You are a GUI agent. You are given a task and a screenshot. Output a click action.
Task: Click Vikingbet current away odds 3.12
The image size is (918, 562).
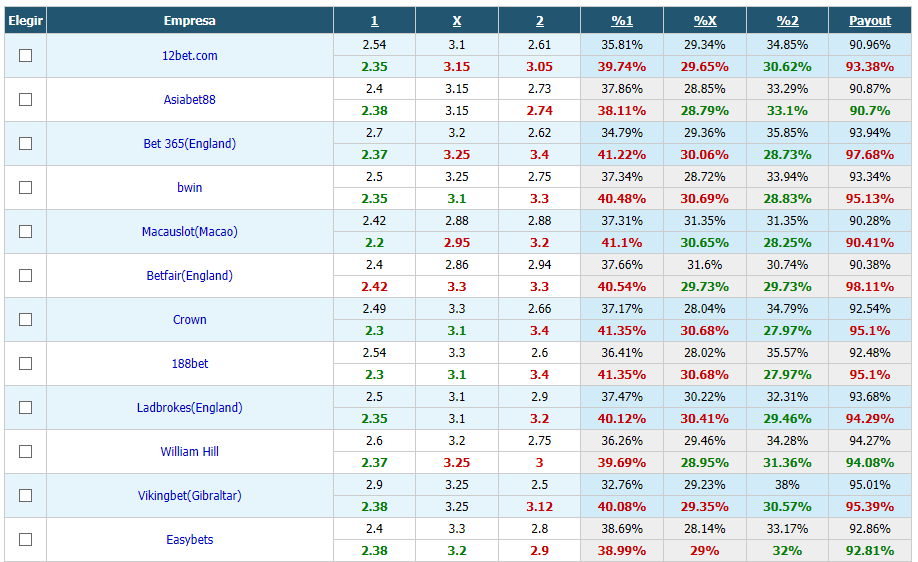[x=540, y=507]
